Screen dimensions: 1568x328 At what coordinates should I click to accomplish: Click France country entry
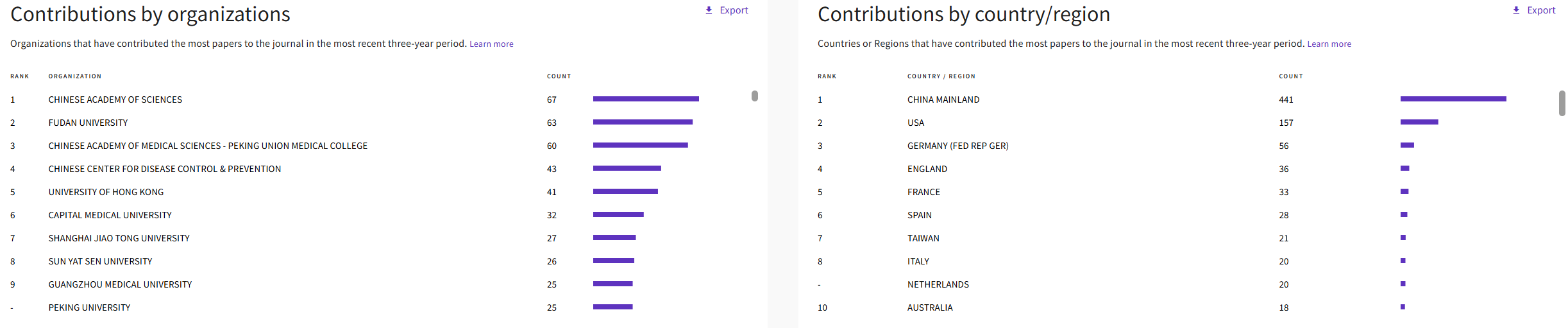coord(923,192)
